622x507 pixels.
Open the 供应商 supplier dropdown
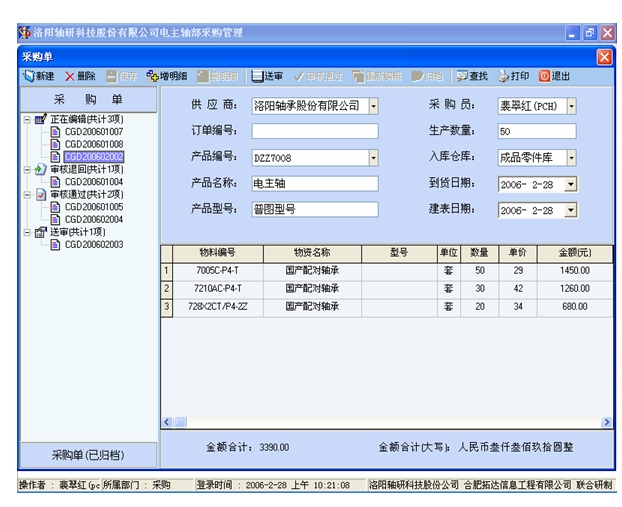tap(374, 105)
